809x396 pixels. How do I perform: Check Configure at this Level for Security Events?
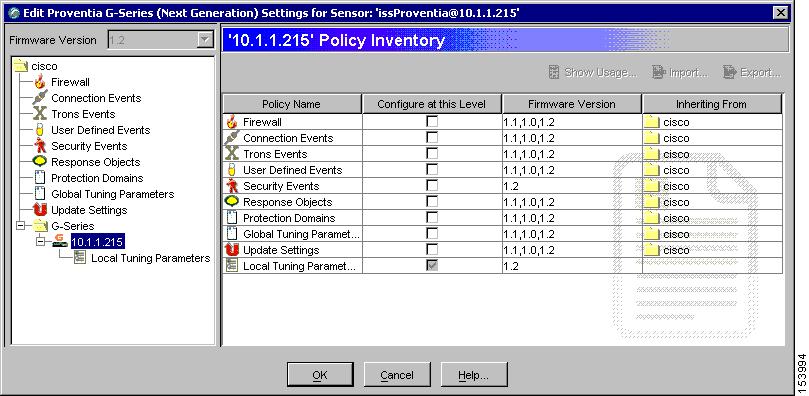click(432, 186)
